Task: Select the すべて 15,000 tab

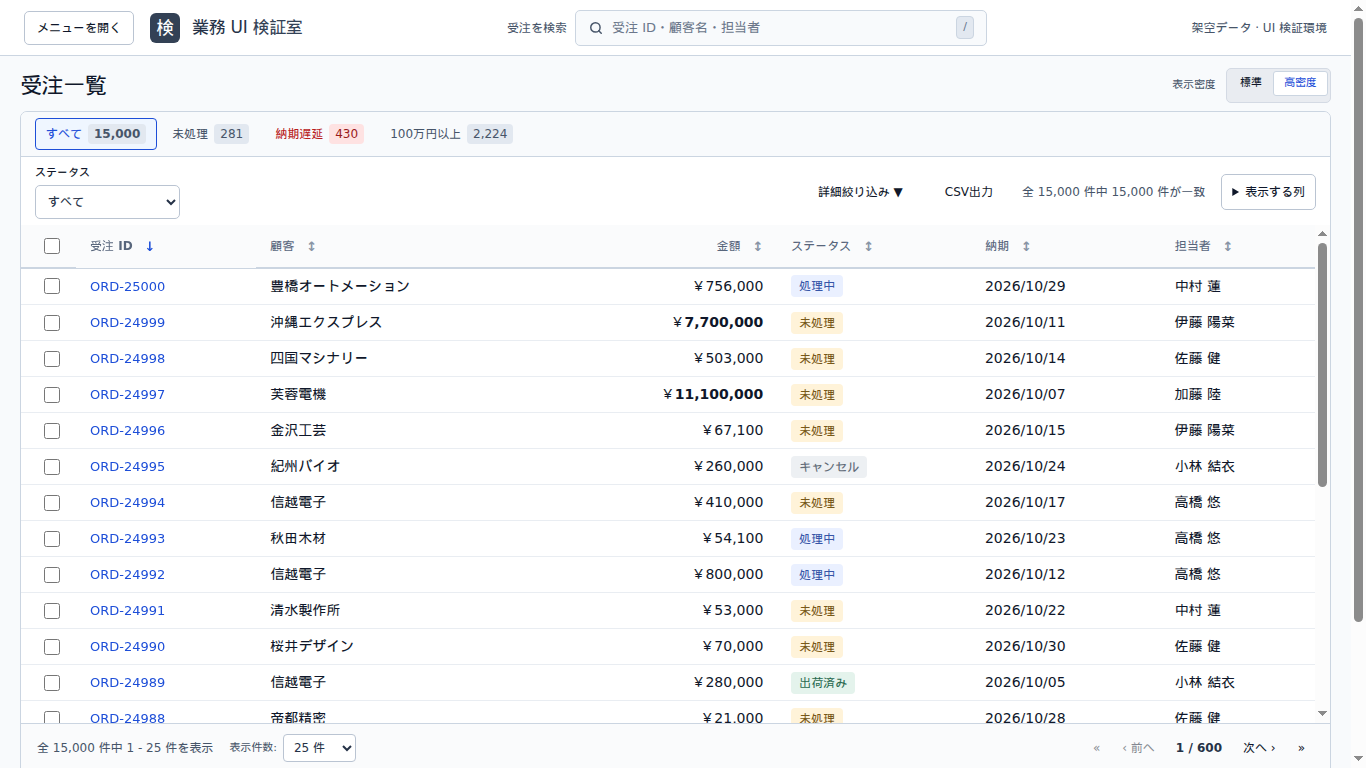Action: (96, 134)
